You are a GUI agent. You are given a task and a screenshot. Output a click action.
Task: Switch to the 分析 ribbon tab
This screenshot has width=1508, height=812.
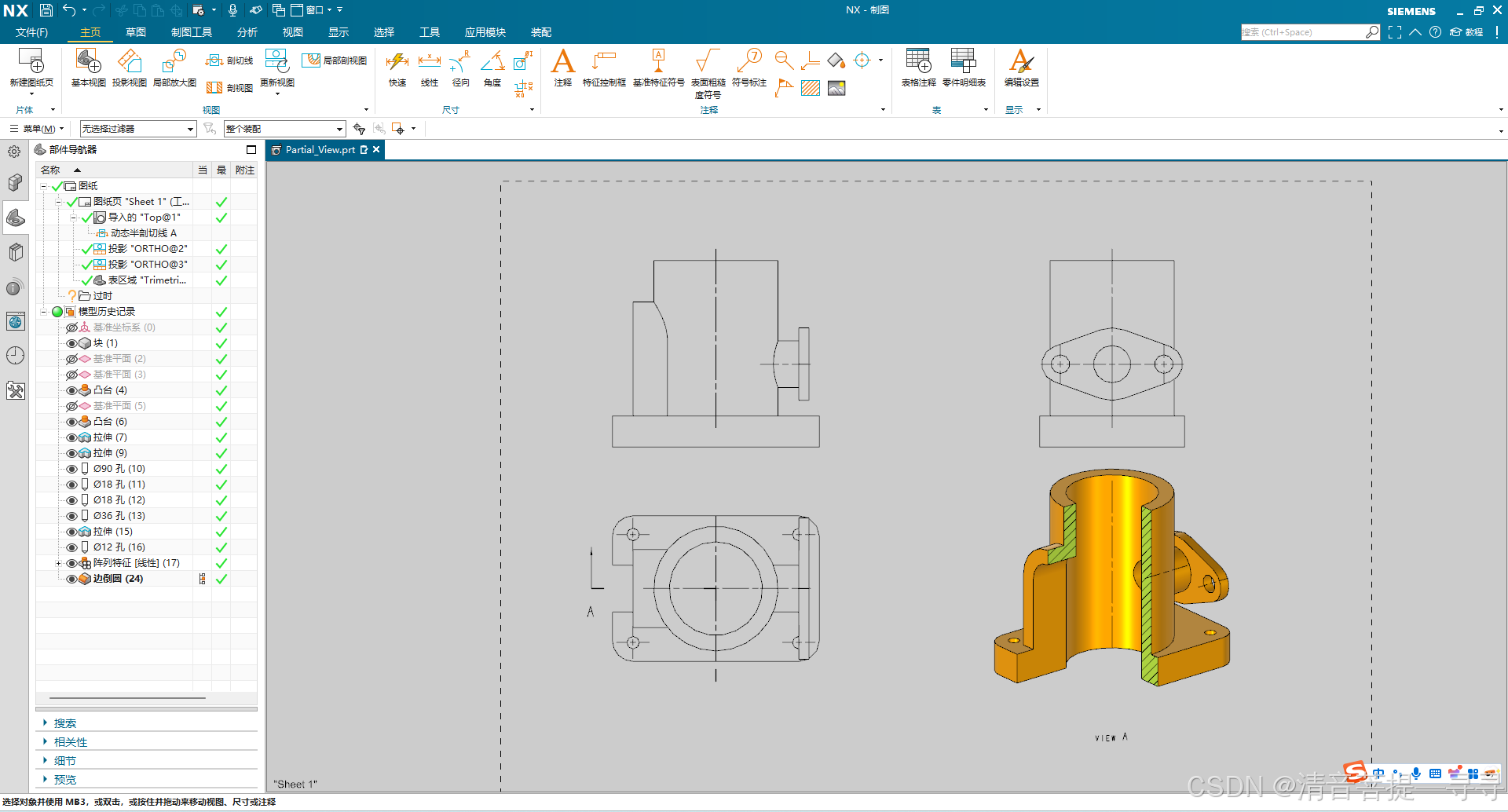tap(247, 32)
